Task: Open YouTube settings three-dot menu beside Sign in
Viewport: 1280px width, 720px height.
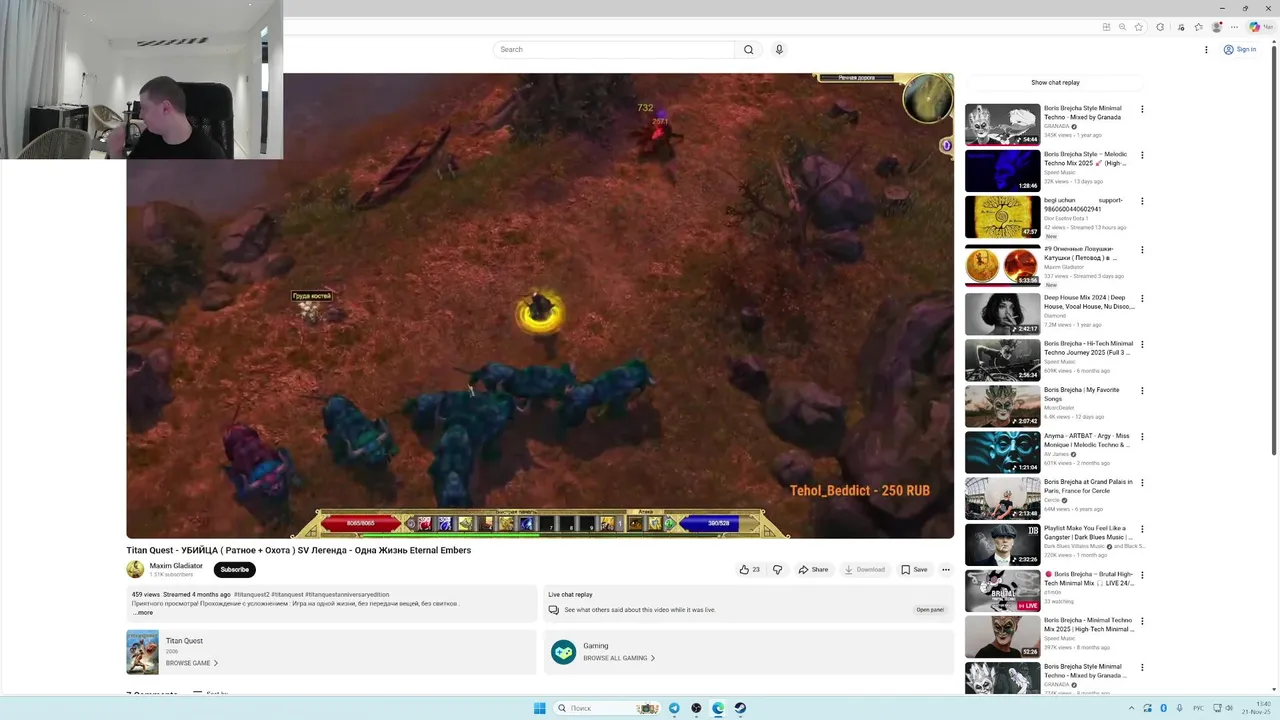Action: (x=1206, y=49)
